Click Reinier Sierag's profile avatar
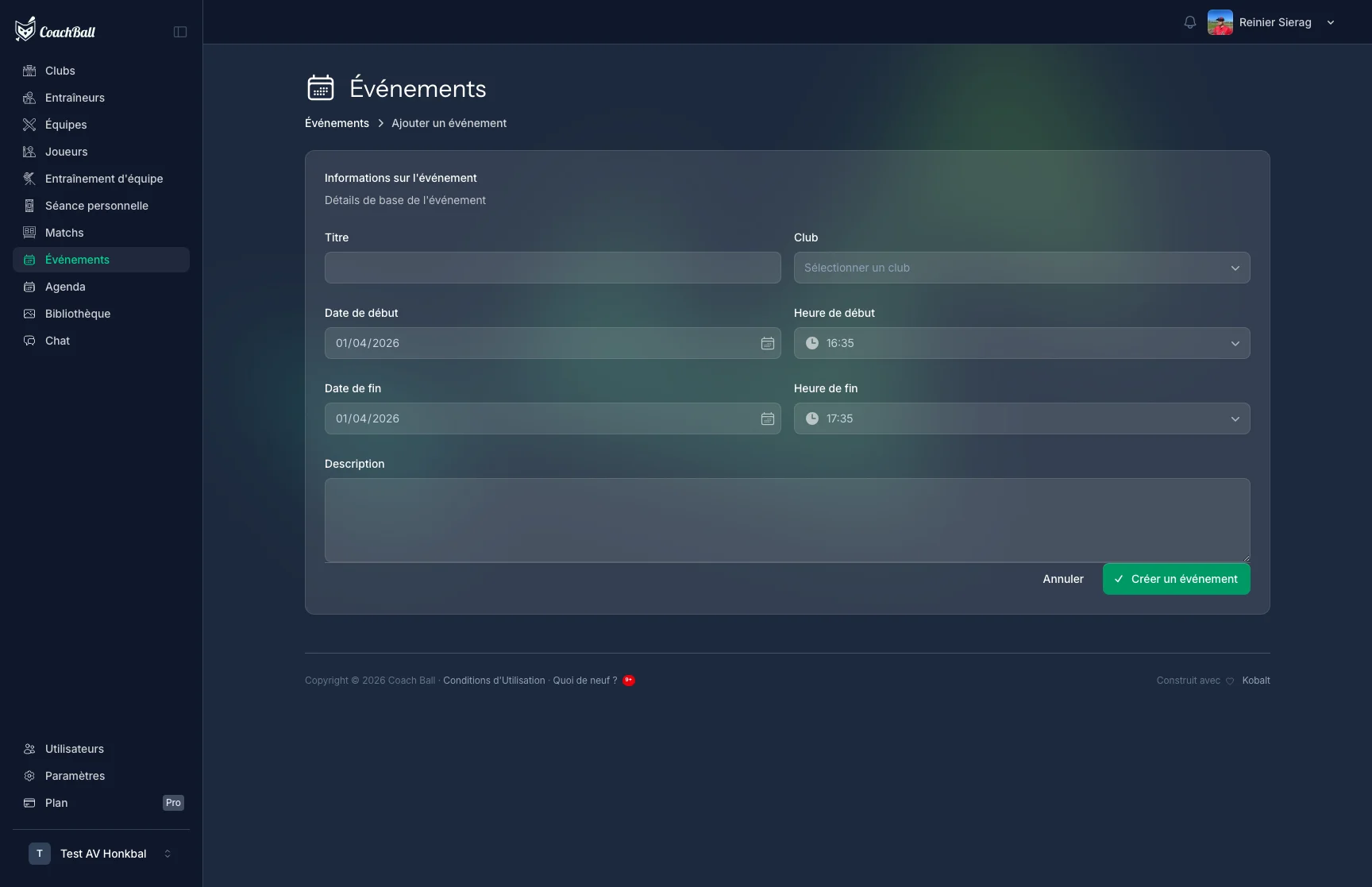This screenshot has height=887, width=1372. [1220, 22]
